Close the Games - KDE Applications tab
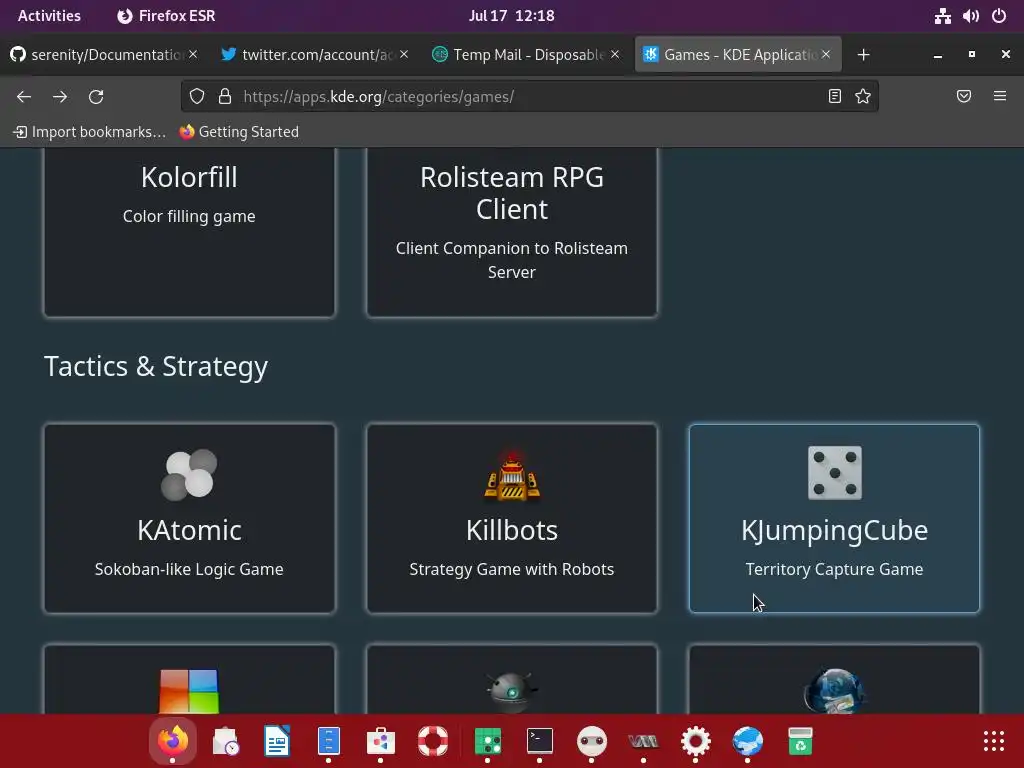1024x768 pixels. 826,54
